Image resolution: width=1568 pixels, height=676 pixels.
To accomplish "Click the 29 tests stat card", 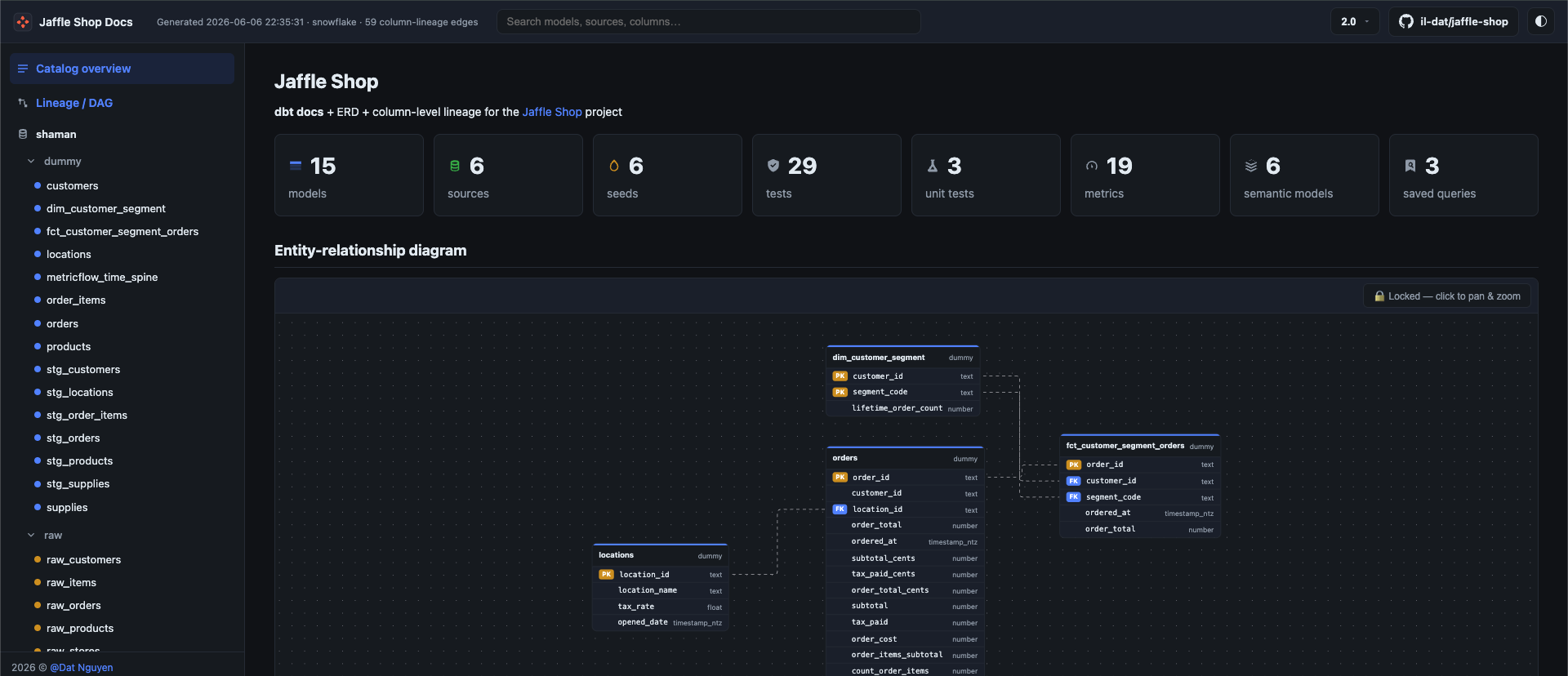I will pos(826,176).
